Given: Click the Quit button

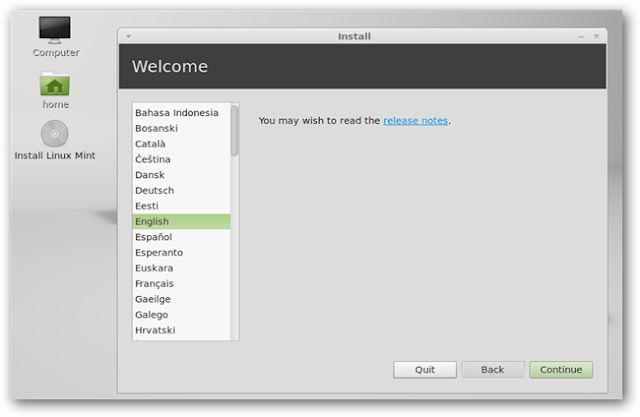Looking at the screenshot, I should click(x=425, y=370).
